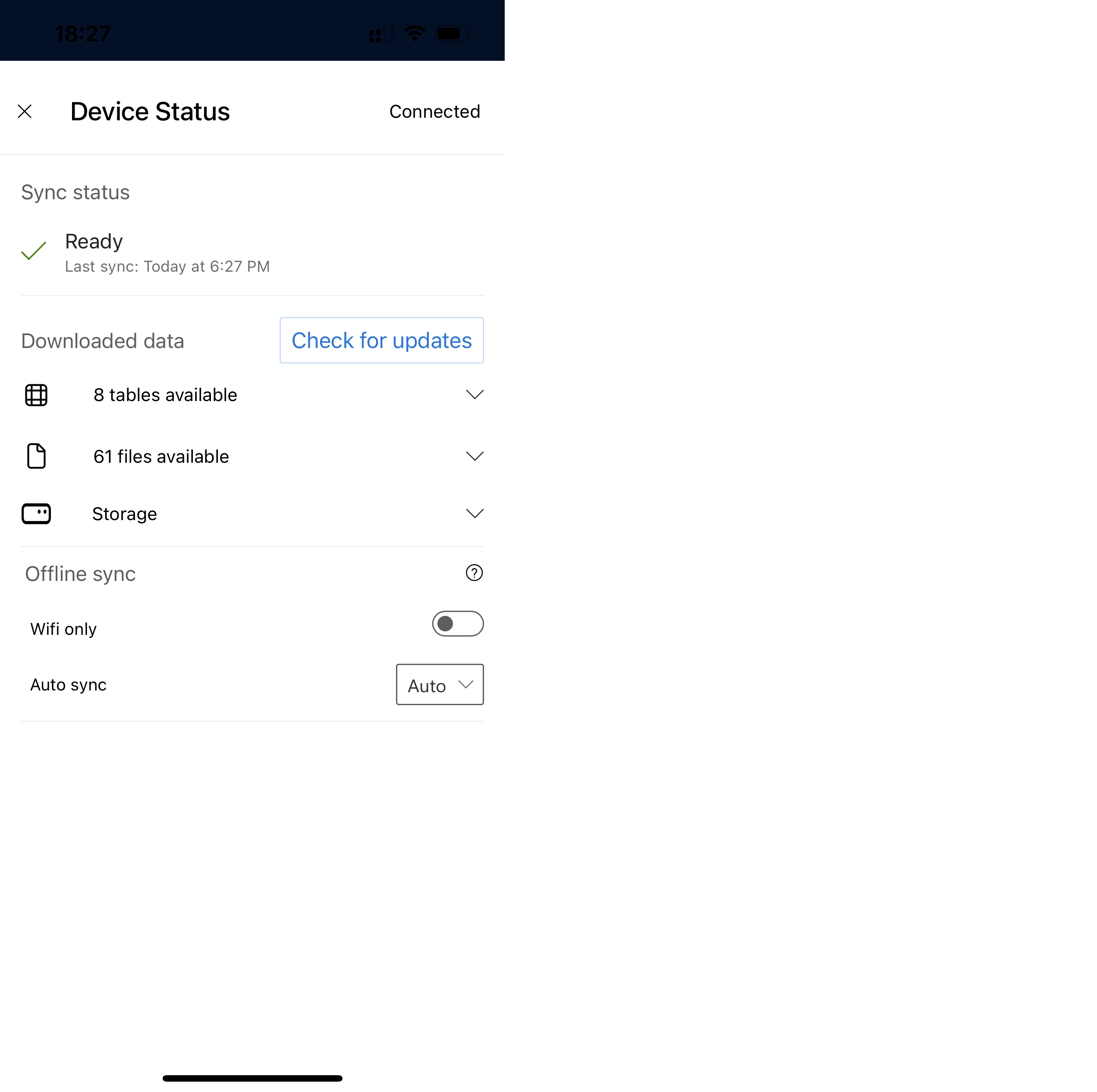This screenshot has width=1097, height=1092.
Task: Expand the Storage section
Action: point(475,513)
